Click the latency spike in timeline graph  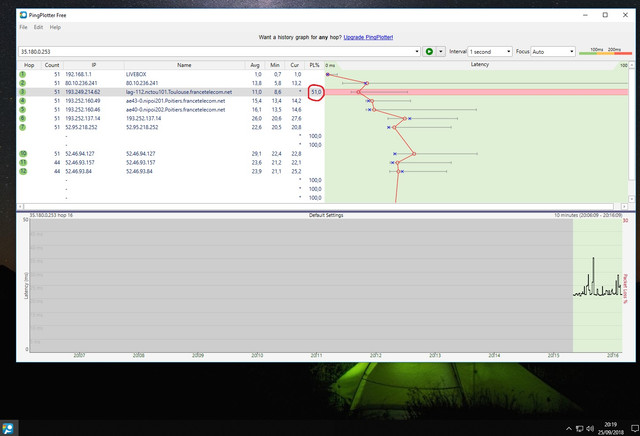point(593,274)
